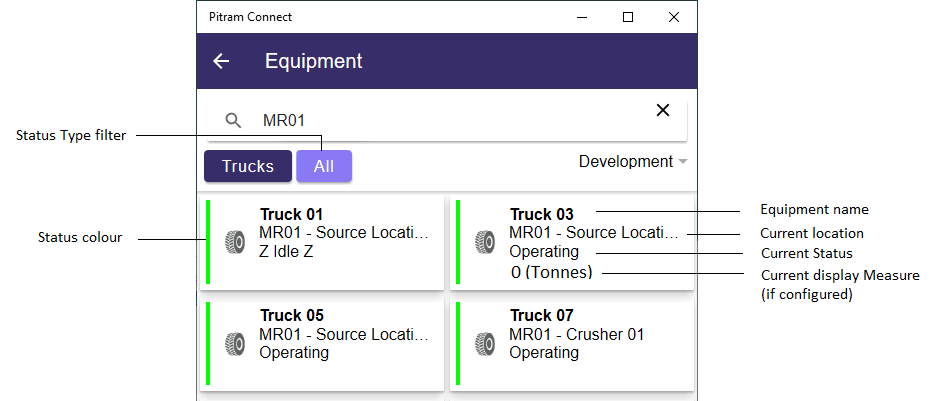Click the 0 (Tonnes) measure on Truck 03
942x401 pixels.
[552, 272]
